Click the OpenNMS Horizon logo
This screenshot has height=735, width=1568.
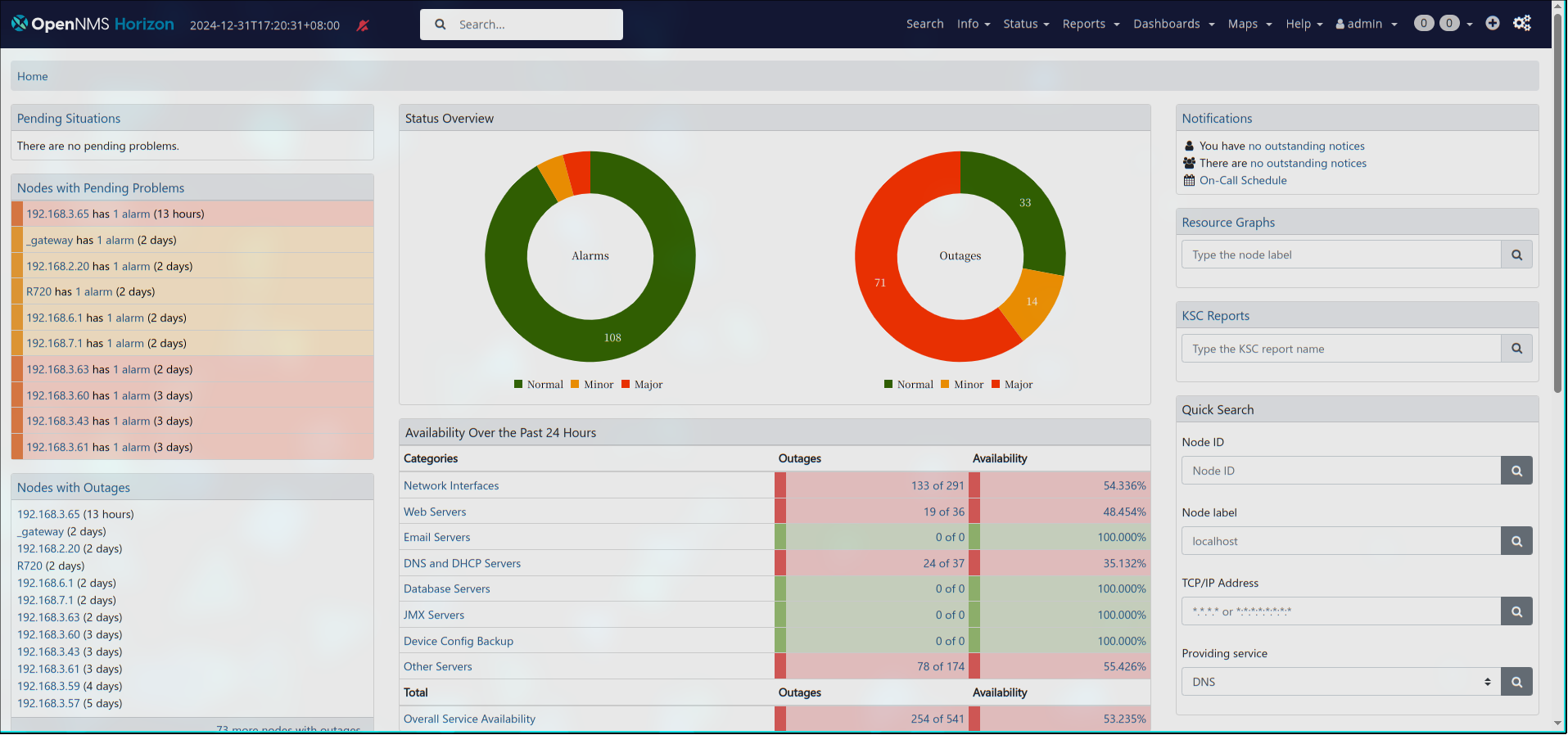point(93,24)
